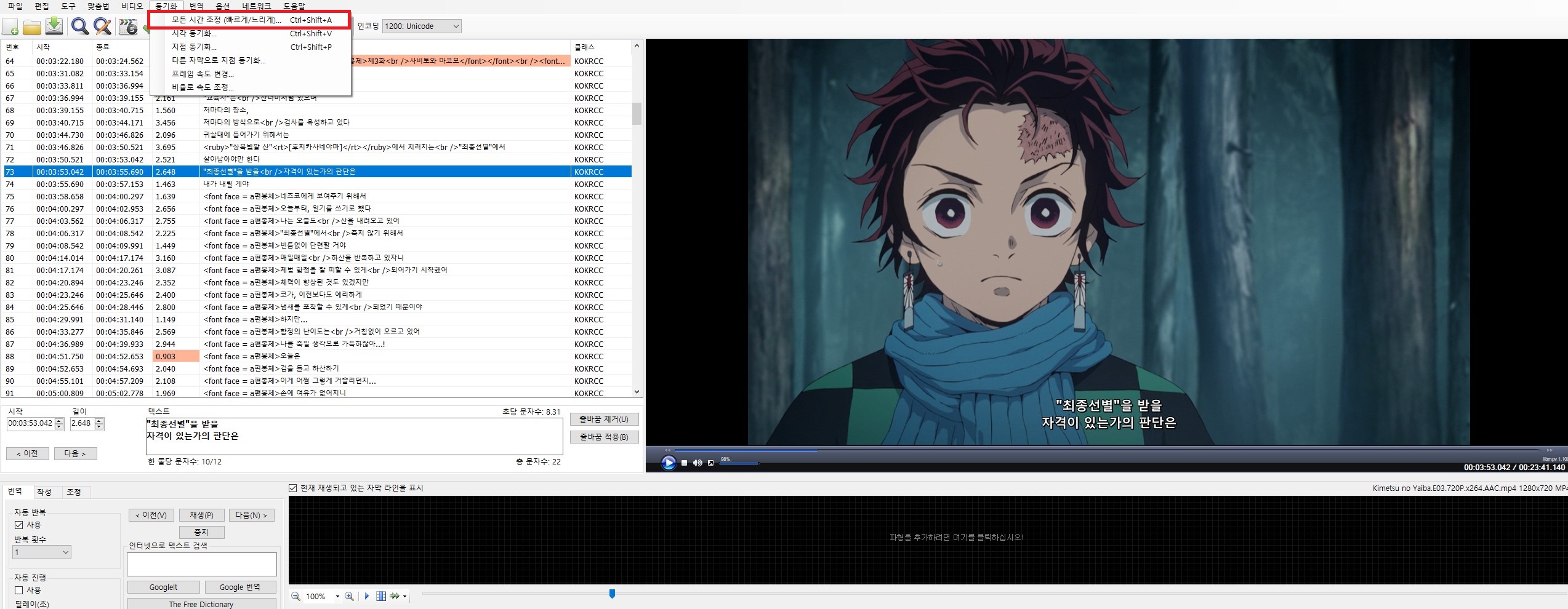
Task: Choose 프레임 속도 변경 menu entry
Action: click(x=251, y=74)
